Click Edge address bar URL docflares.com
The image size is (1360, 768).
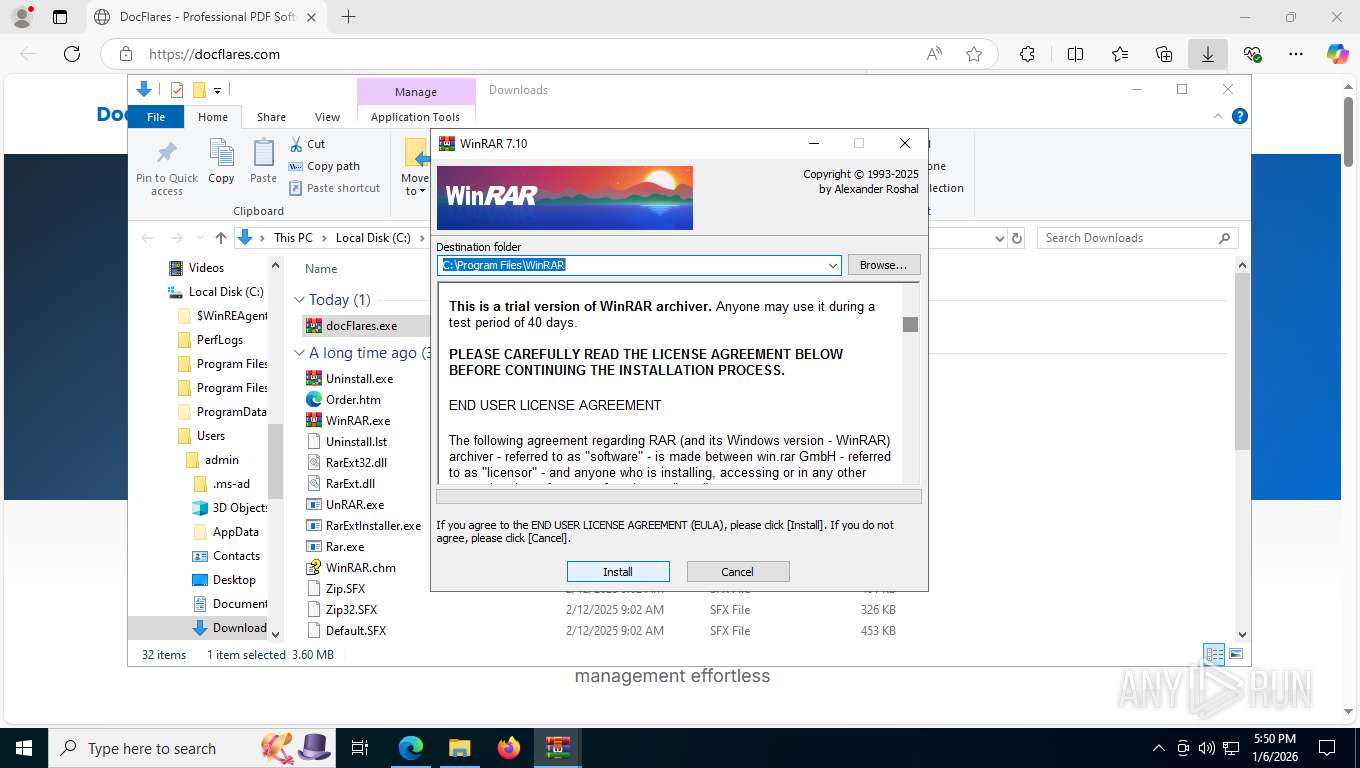(x=214, y=54)
